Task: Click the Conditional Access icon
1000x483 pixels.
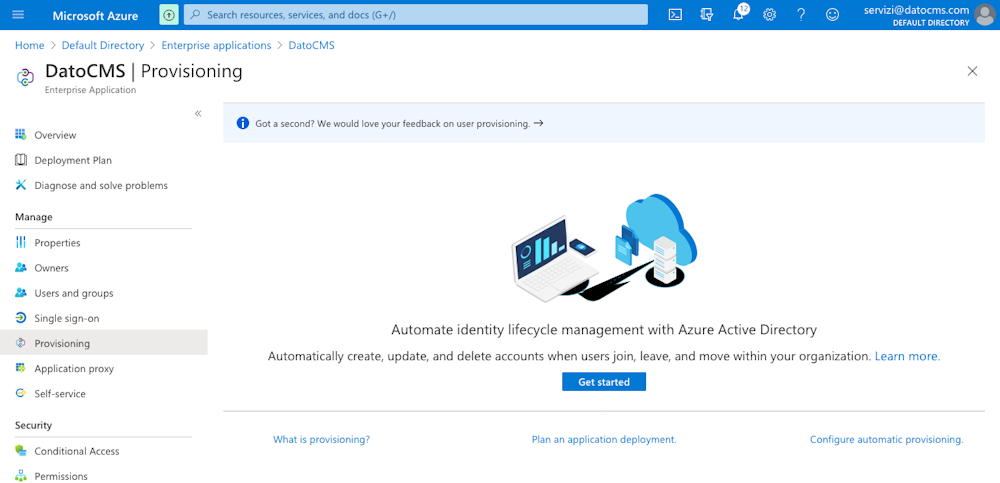Action: [x=21, y=450]
